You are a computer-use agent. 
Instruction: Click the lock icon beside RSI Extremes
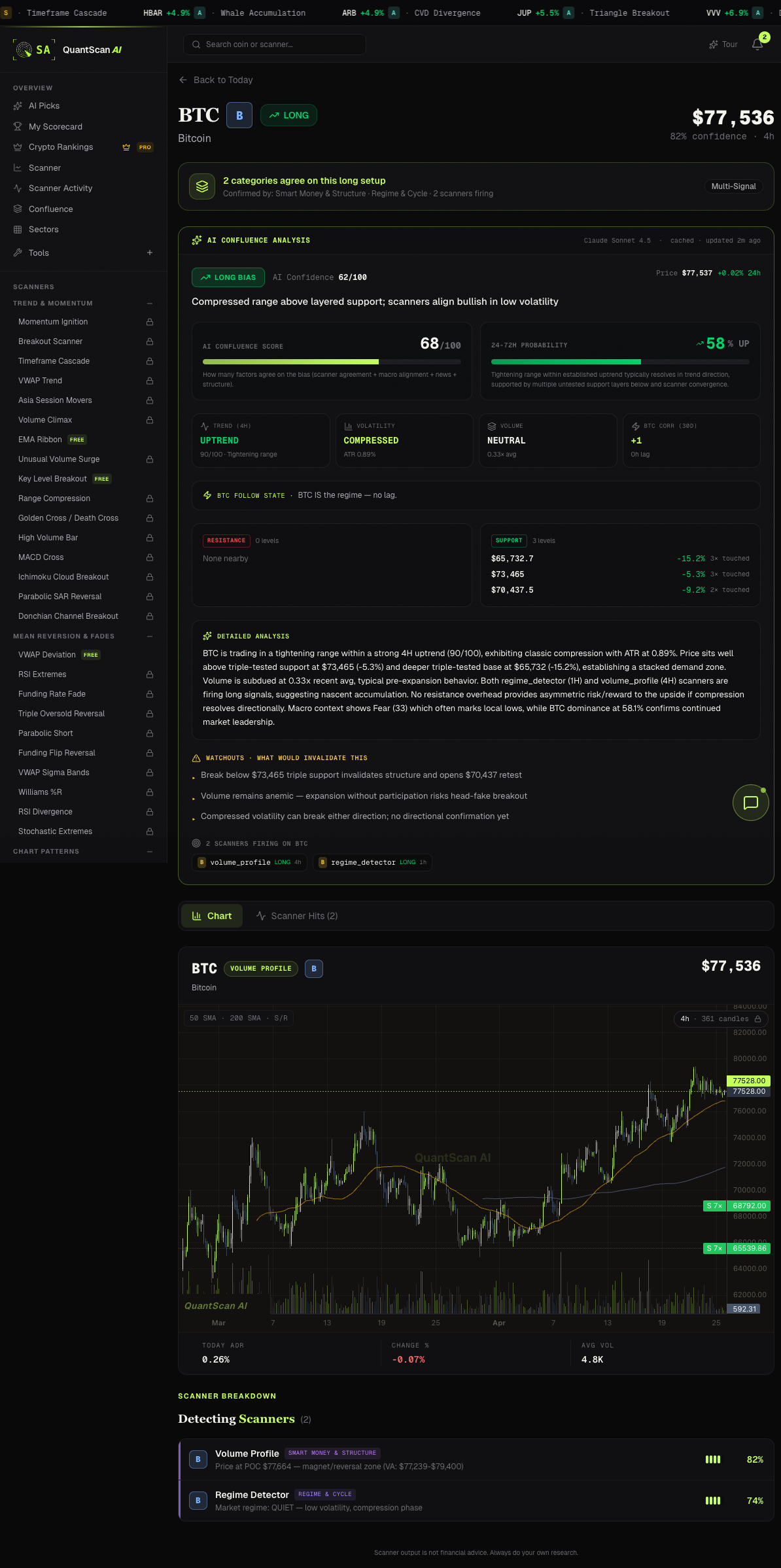(x=150, y=674)
